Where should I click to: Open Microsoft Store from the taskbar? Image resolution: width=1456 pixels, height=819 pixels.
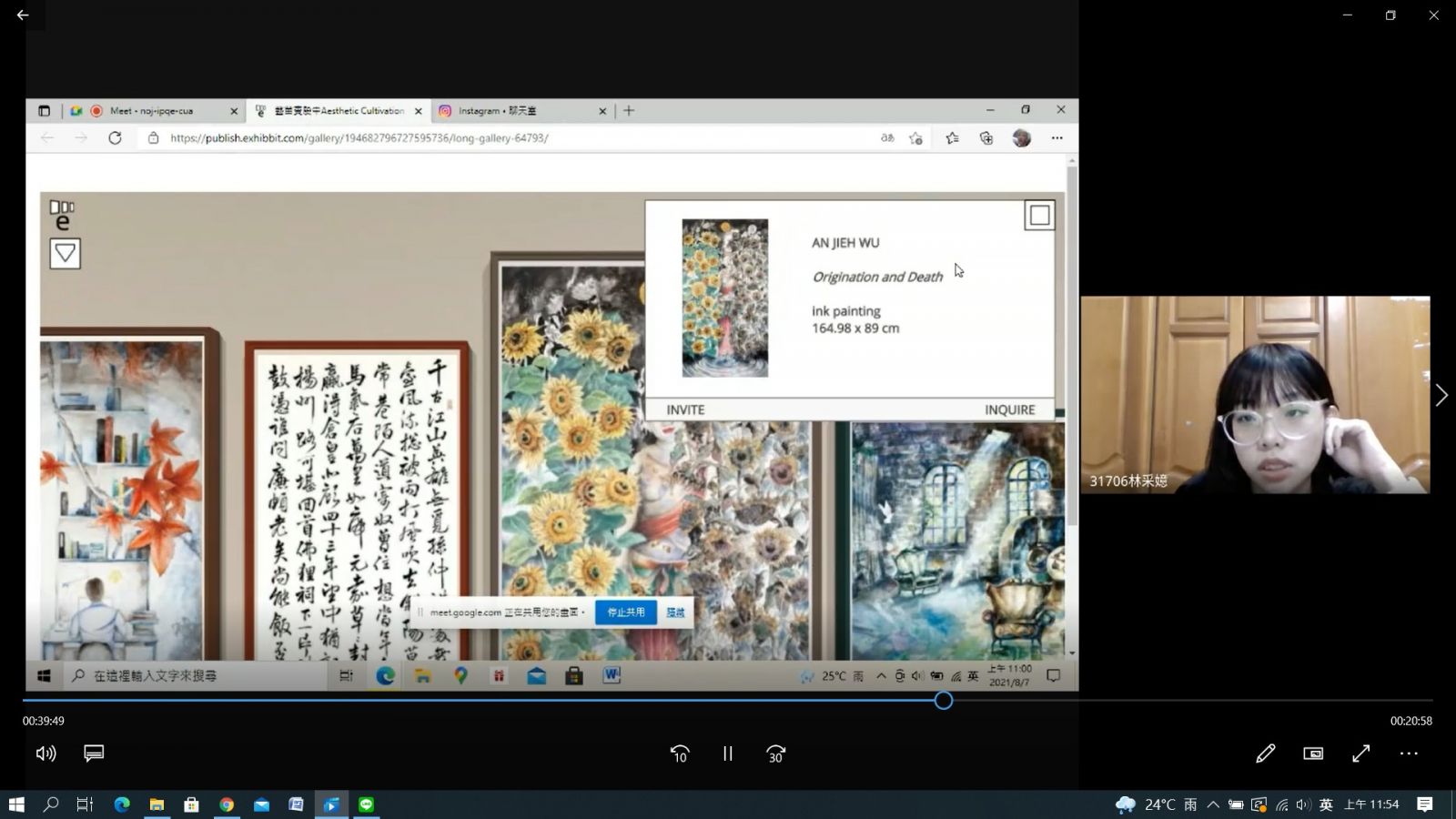[x=191, y=804]
